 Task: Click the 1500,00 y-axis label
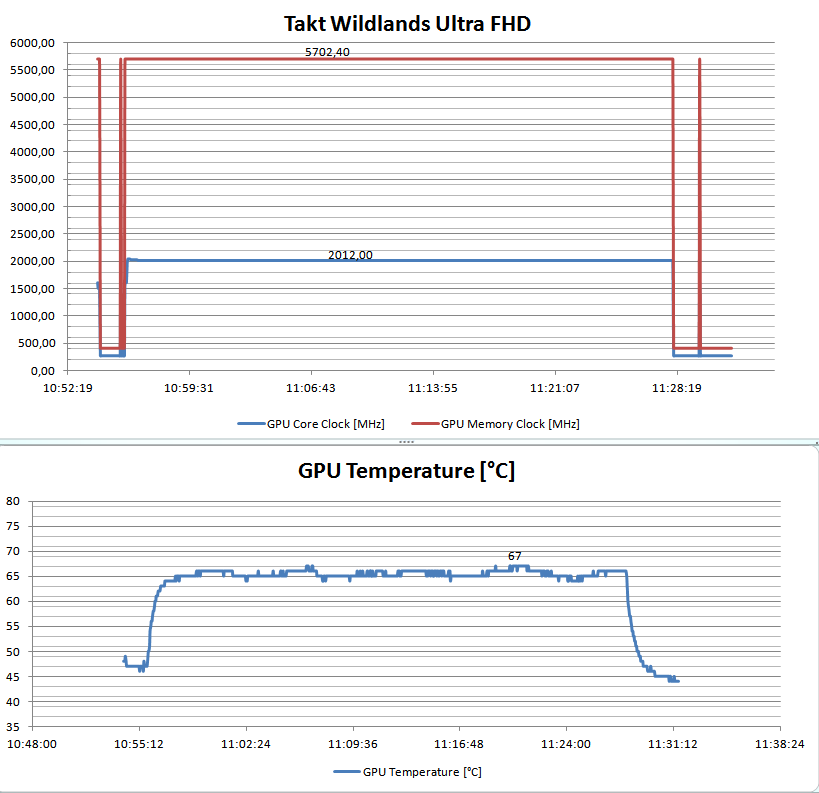click(32, 289)
